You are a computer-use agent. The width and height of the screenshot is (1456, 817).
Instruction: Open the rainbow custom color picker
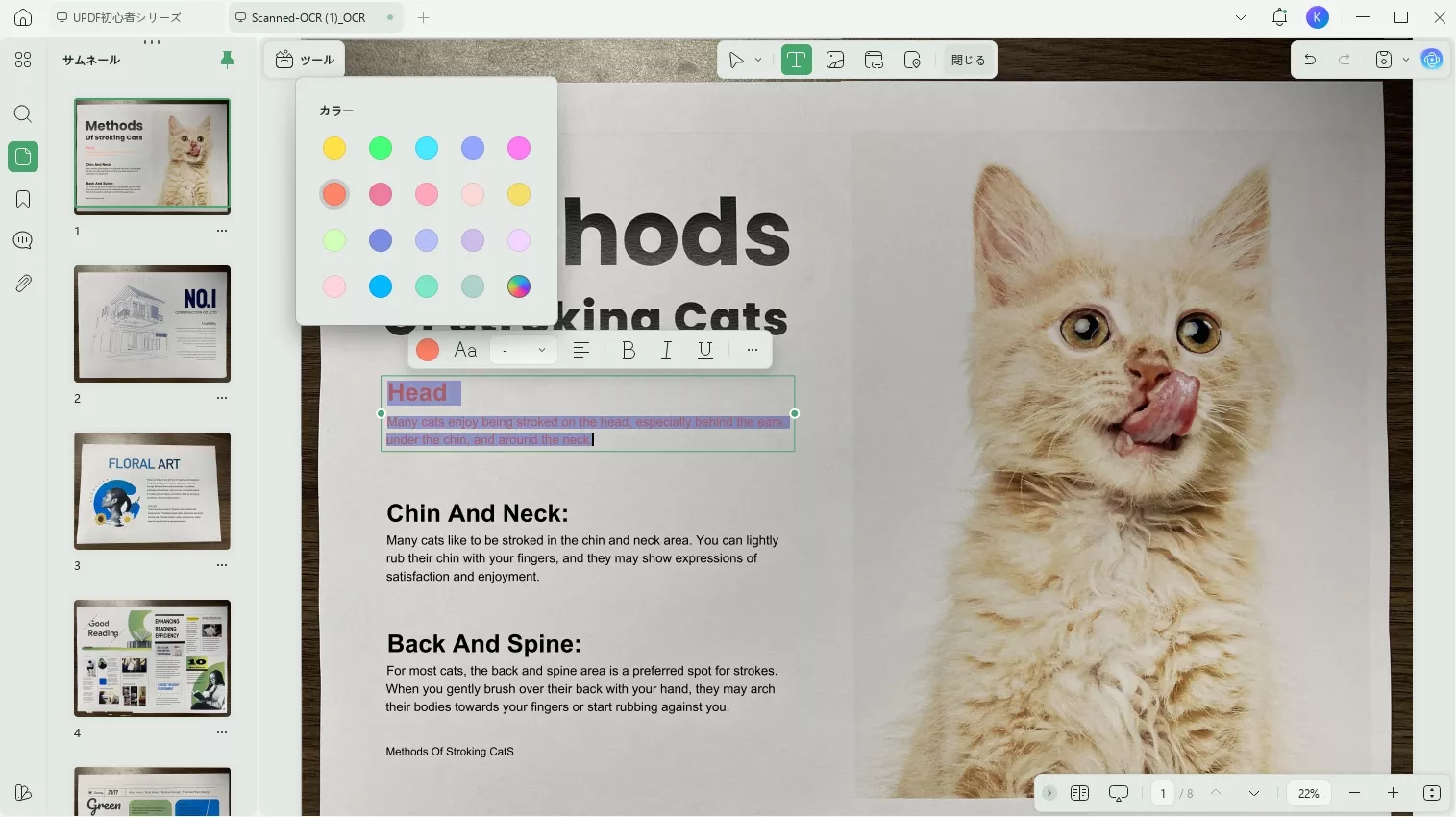click(519, 286)
